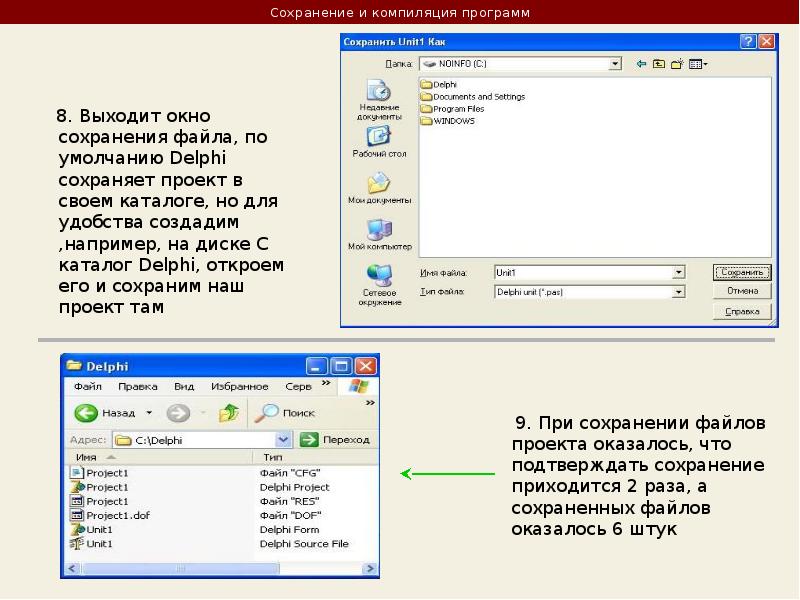Expand the file name dropdown list

678,272
